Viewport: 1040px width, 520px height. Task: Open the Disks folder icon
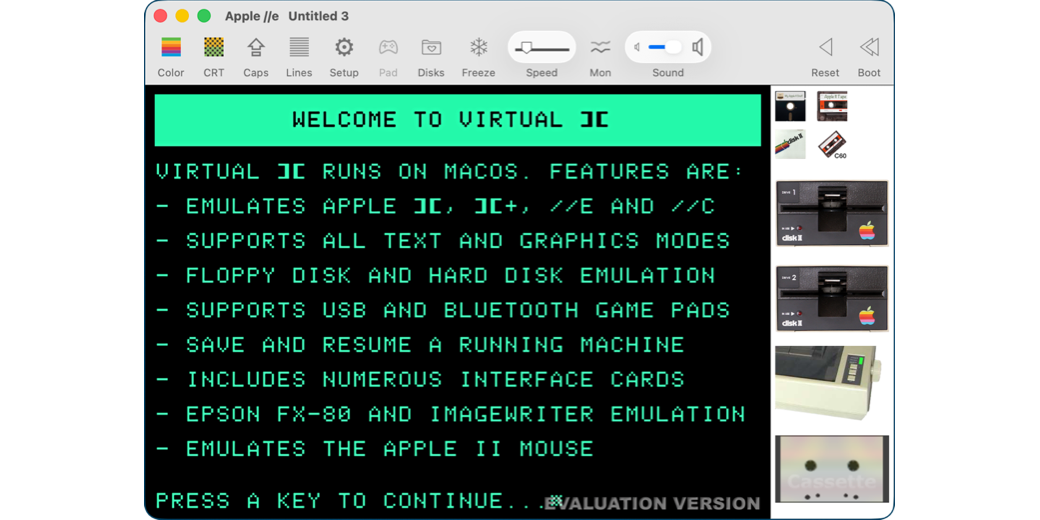click(x=431, y=47)
